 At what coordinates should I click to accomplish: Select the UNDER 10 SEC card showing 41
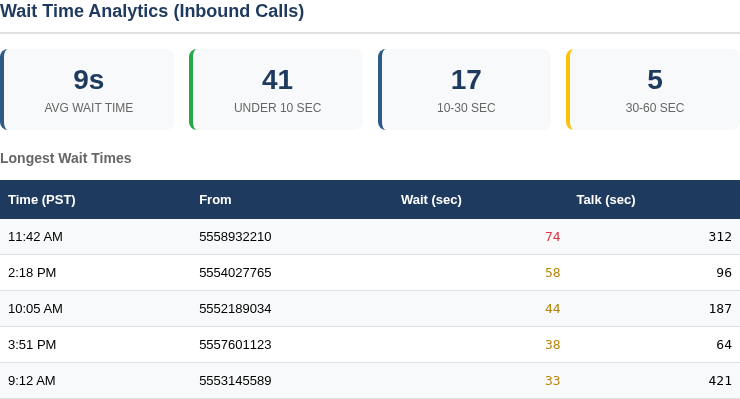pyautogui.click(x=276, y=89)
